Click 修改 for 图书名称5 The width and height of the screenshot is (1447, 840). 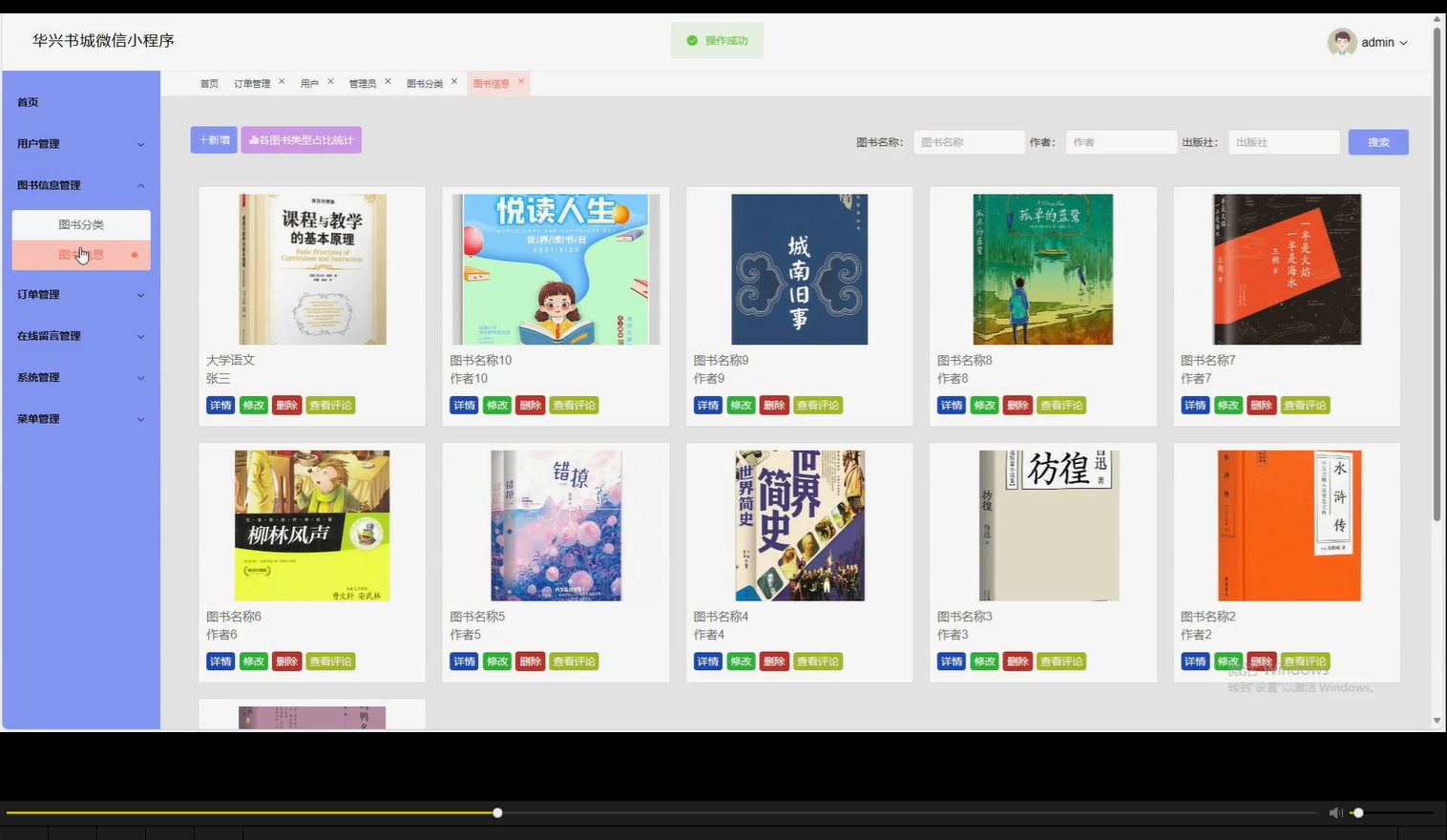[496, 661]
